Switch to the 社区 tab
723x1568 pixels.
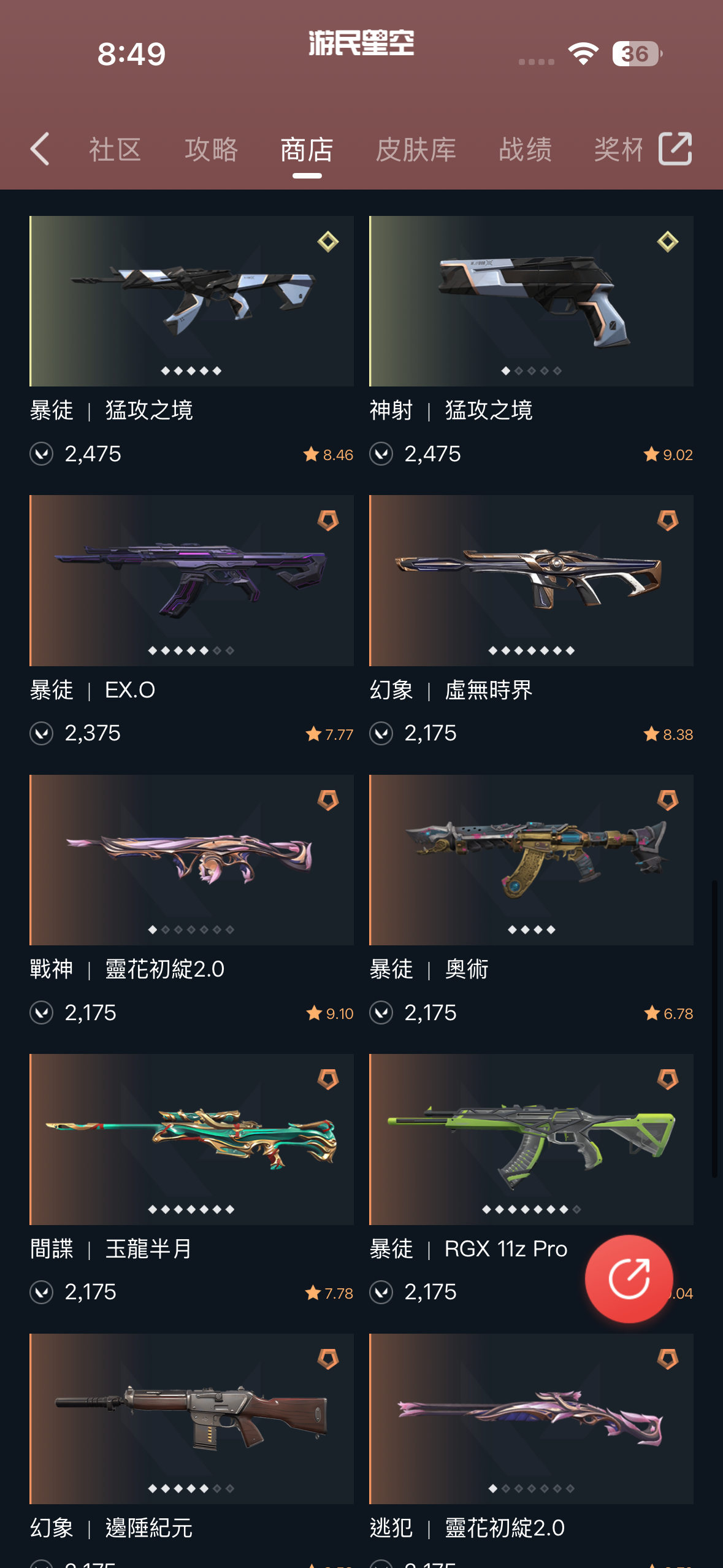[x=115, y=150]
